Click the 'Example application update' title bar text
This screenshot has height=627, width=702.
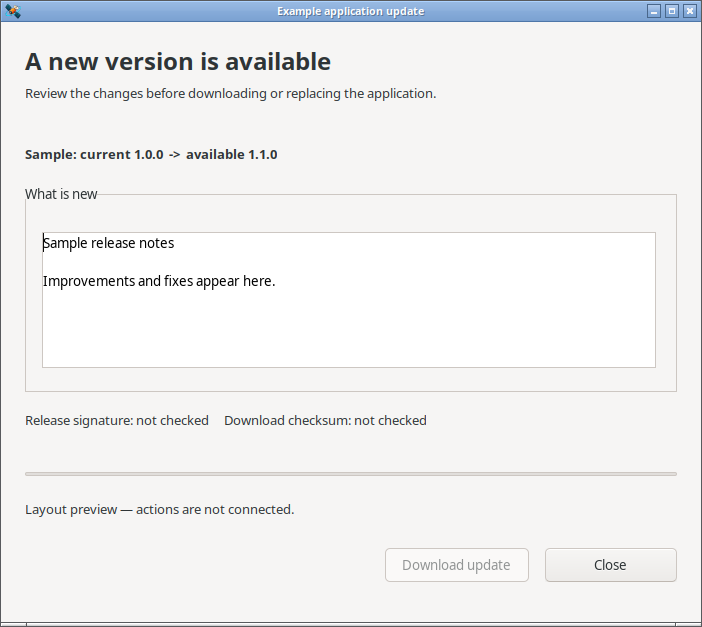tap(351, 11)
